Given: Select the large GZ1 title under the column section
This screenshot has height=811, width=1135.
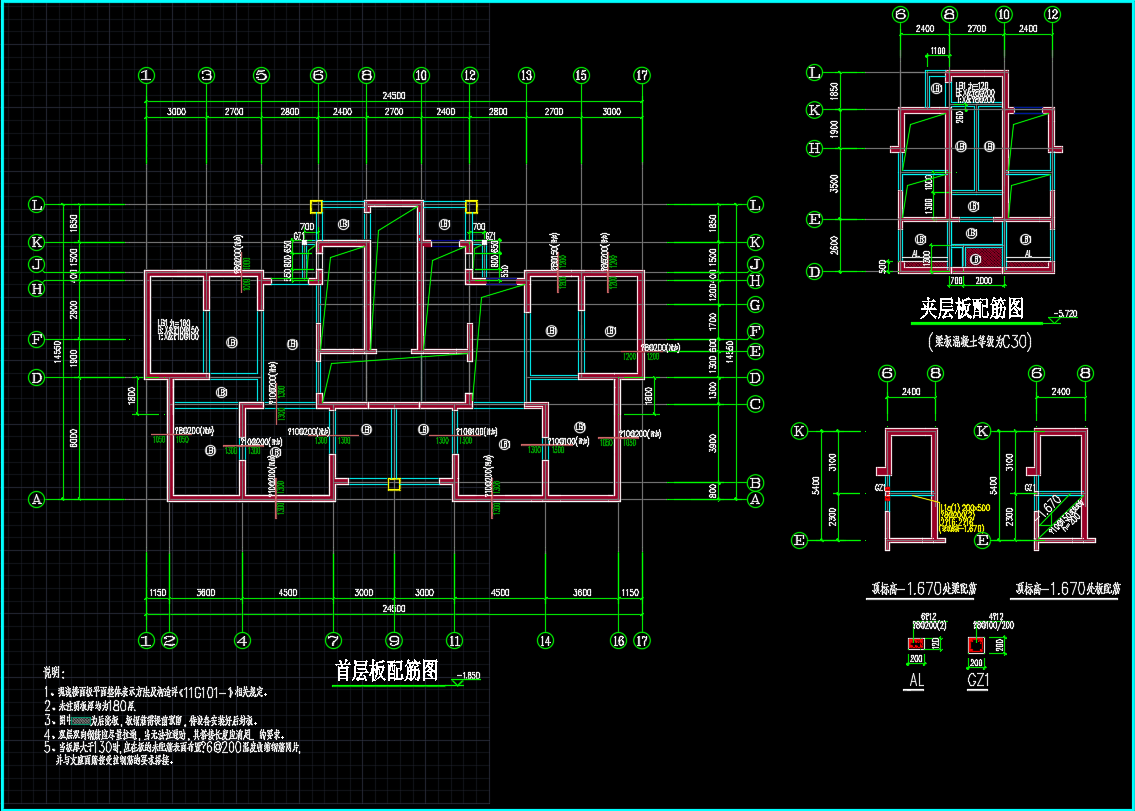Looking at the screenshot, I should (977, 680).
